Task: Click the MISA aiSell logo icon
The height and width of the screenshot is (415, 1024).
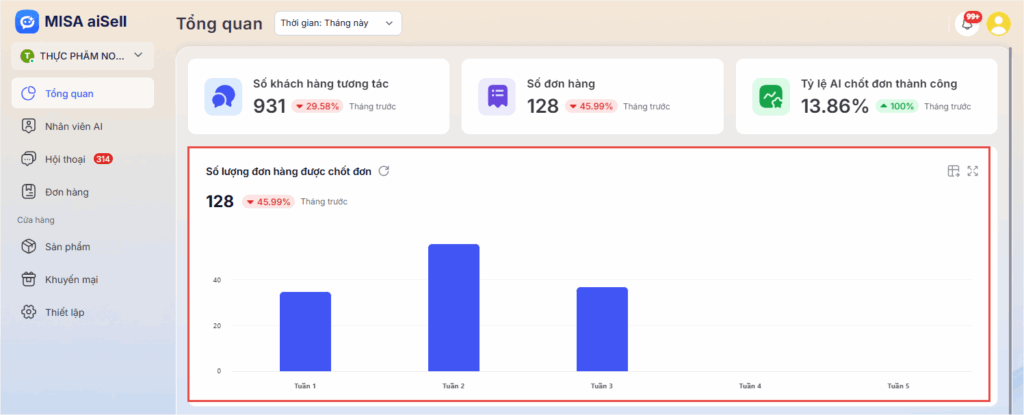Action: [x=28, y=23]
